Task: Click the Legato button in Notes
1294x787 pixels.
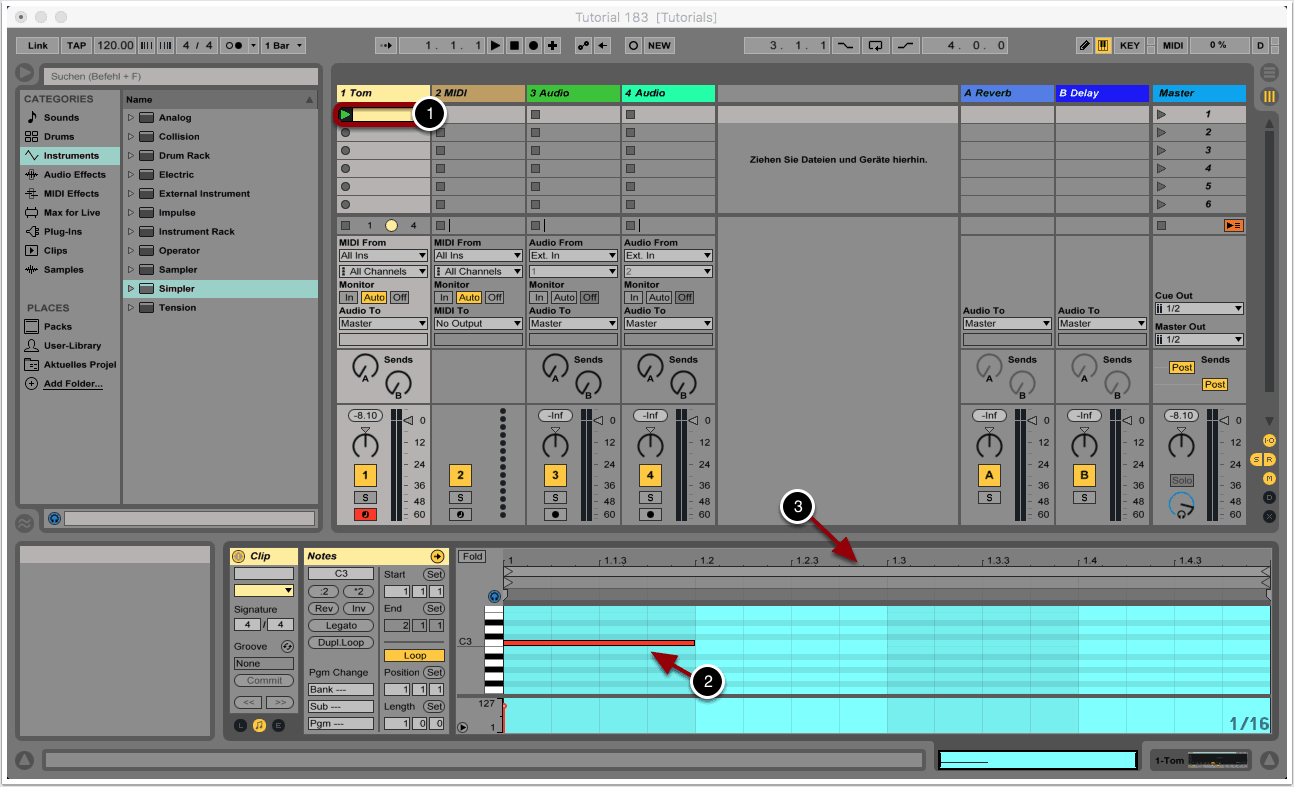Action: pos(341,625)
